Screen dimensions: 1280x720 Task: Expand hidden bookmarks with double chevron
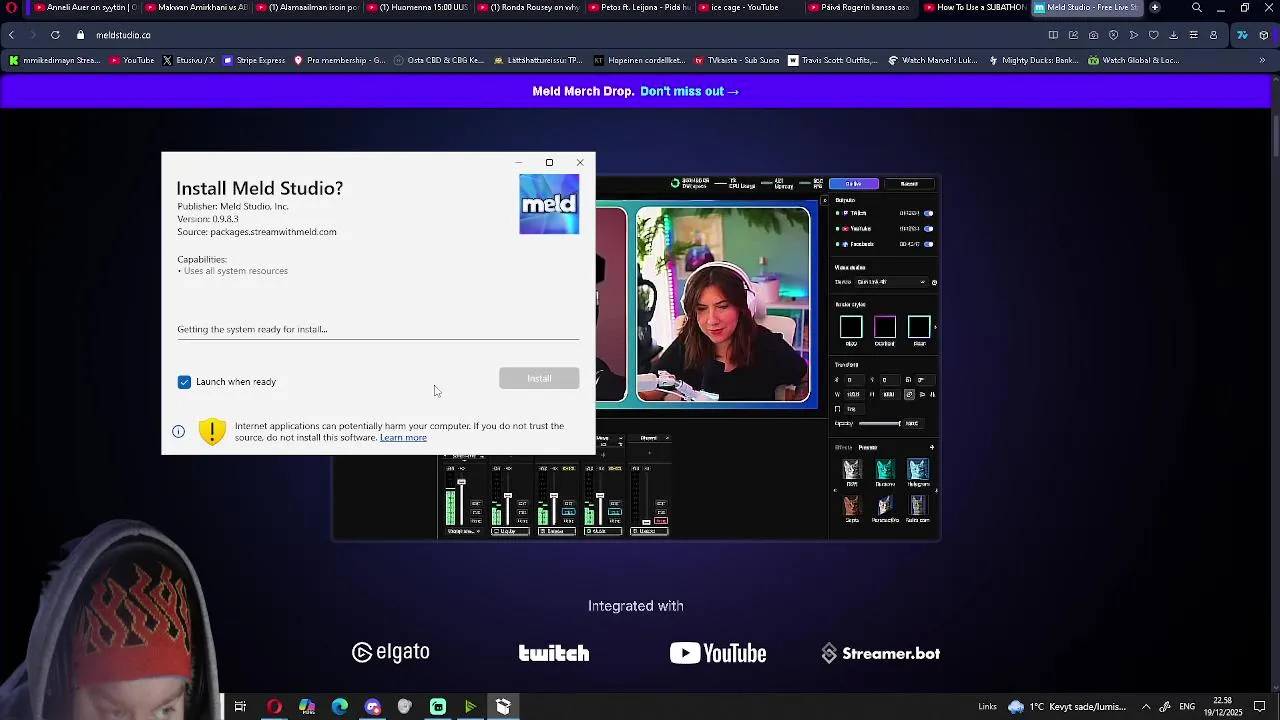point(1262,60)
